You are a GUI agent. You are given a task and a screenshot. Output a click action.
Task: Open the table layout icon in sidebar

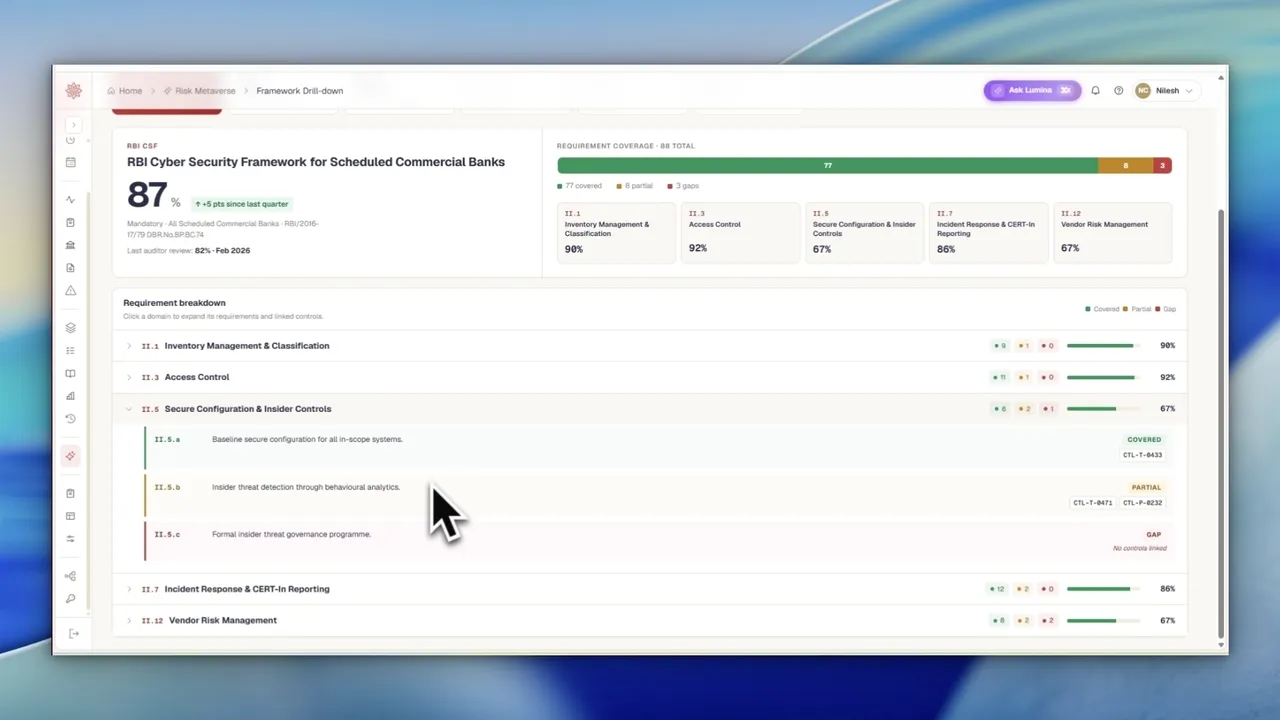pyautogui.click(x=70, y=516)
